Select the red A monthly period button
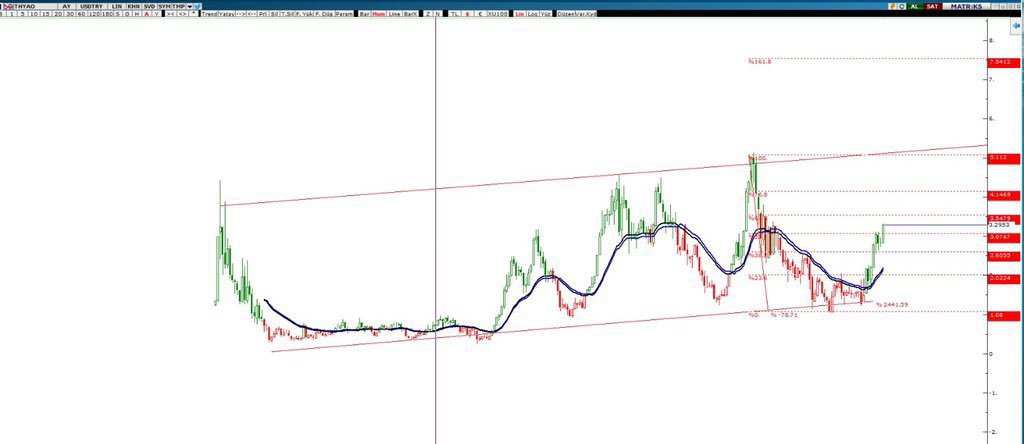 pyautogui.click(x=147, y=14)
